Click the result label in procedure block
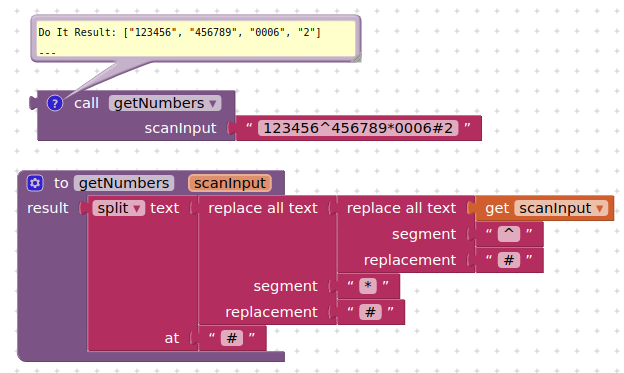Screen dimensions: 624x373 pyautogui.click(x=48, y=208)
